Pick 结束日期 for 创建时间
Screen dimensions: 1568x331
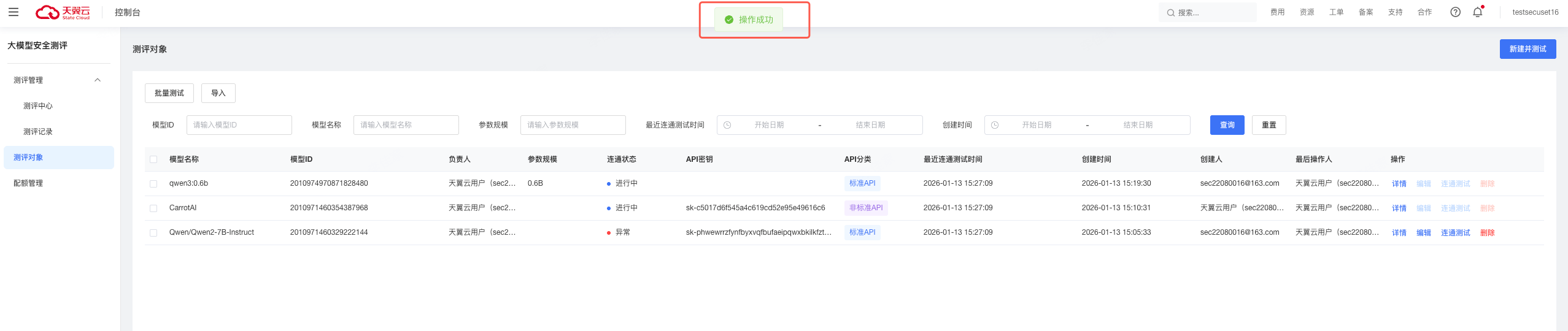pyautogui.click(x=1138, y=125)
